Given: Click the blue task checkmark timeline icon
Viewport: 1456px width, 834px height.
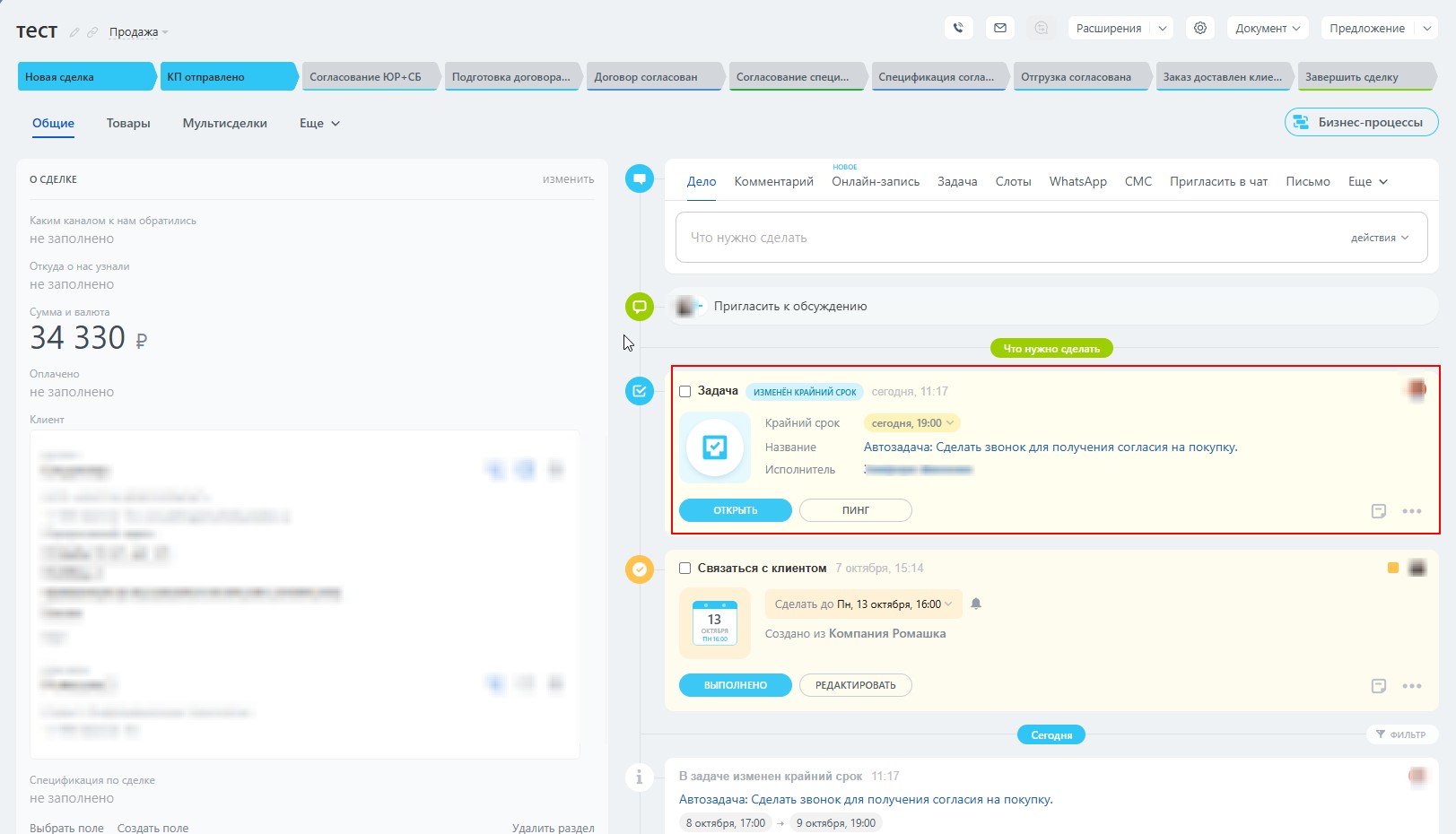Looking at the screenshot, I should pyautogui.click(x=640, y=390).
